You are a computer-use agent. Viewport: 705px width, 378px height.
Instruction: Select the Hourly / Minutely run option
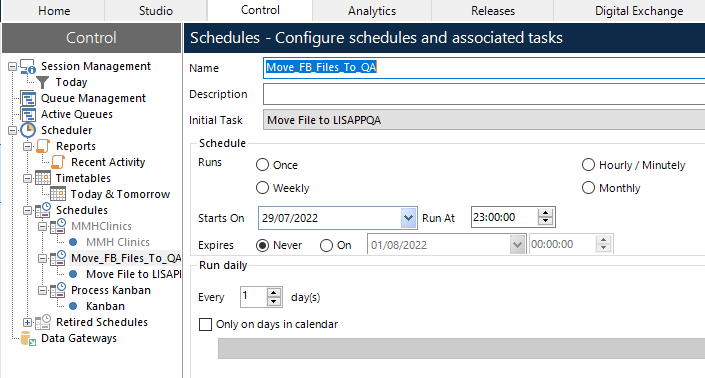pos(588,165)
